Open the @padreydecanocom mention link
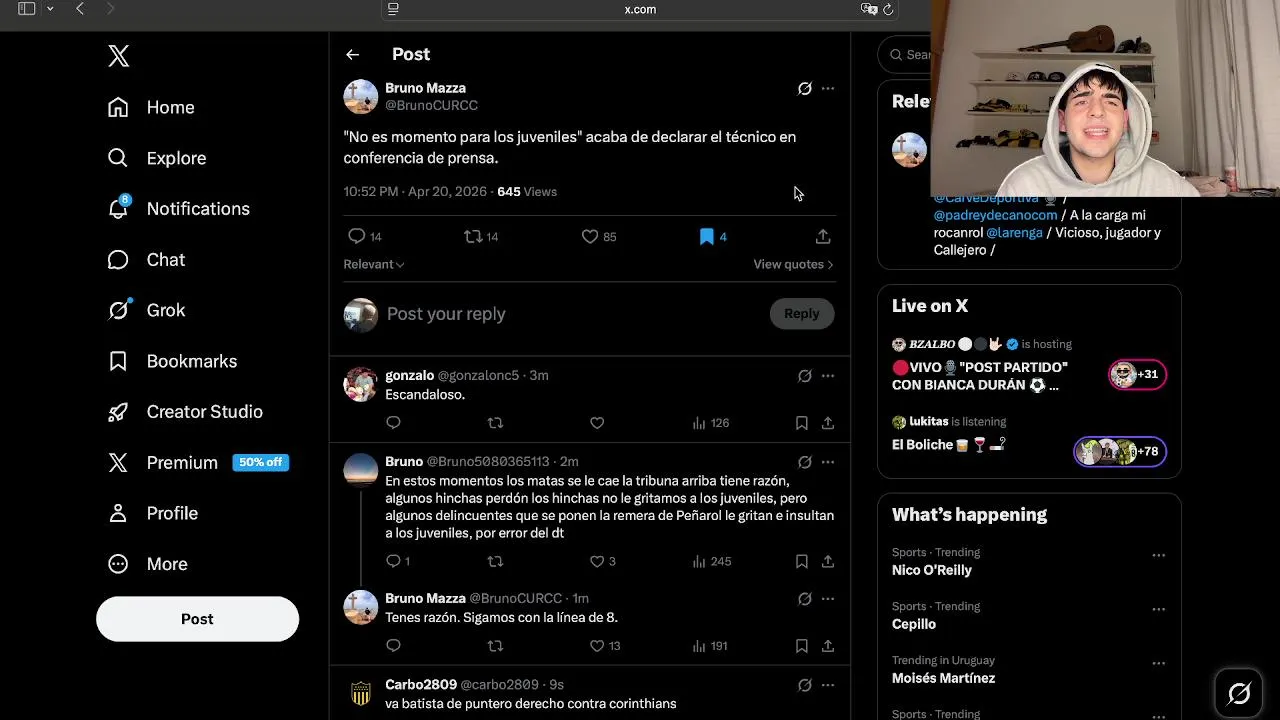This screenshot has width=1280, height=720. click(995, 215)
